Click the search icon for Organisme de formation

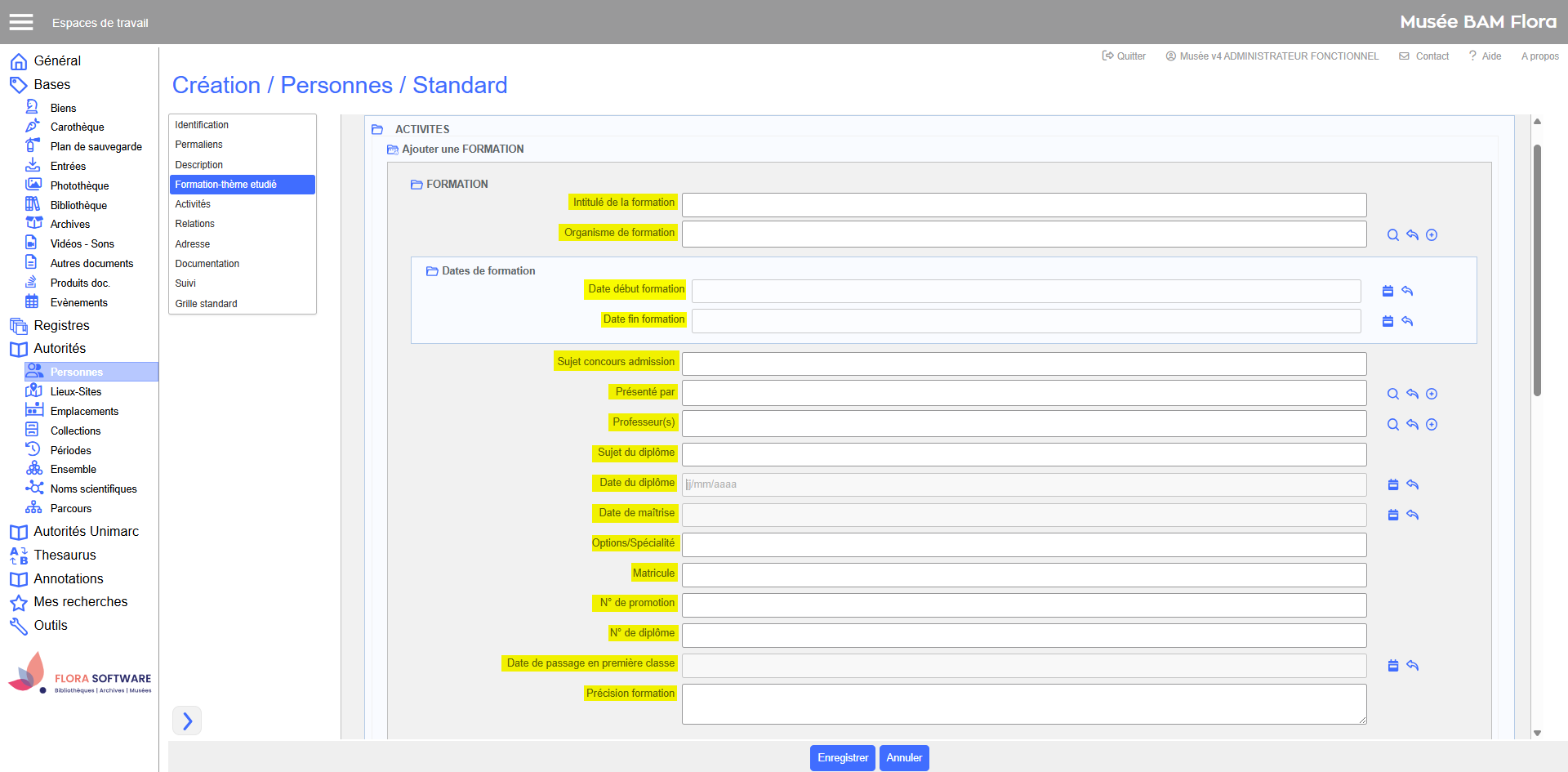coord(1392,235)
